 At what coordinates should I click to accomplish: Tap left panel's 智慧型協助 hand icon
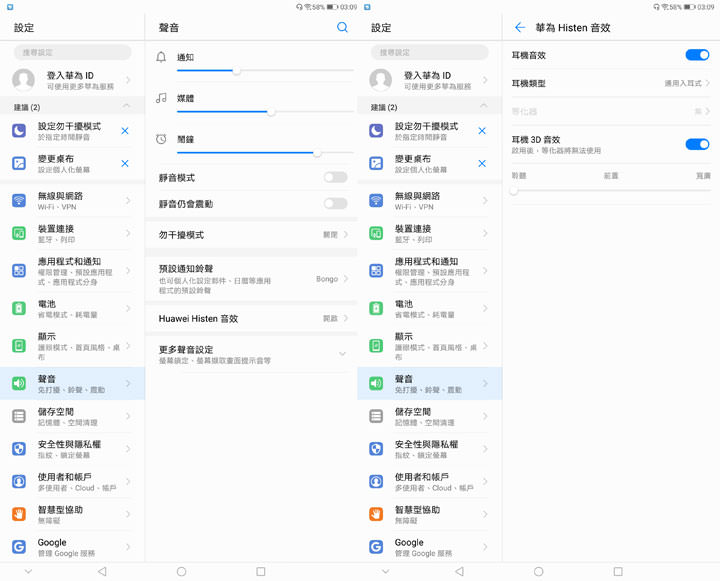(19, 514)
